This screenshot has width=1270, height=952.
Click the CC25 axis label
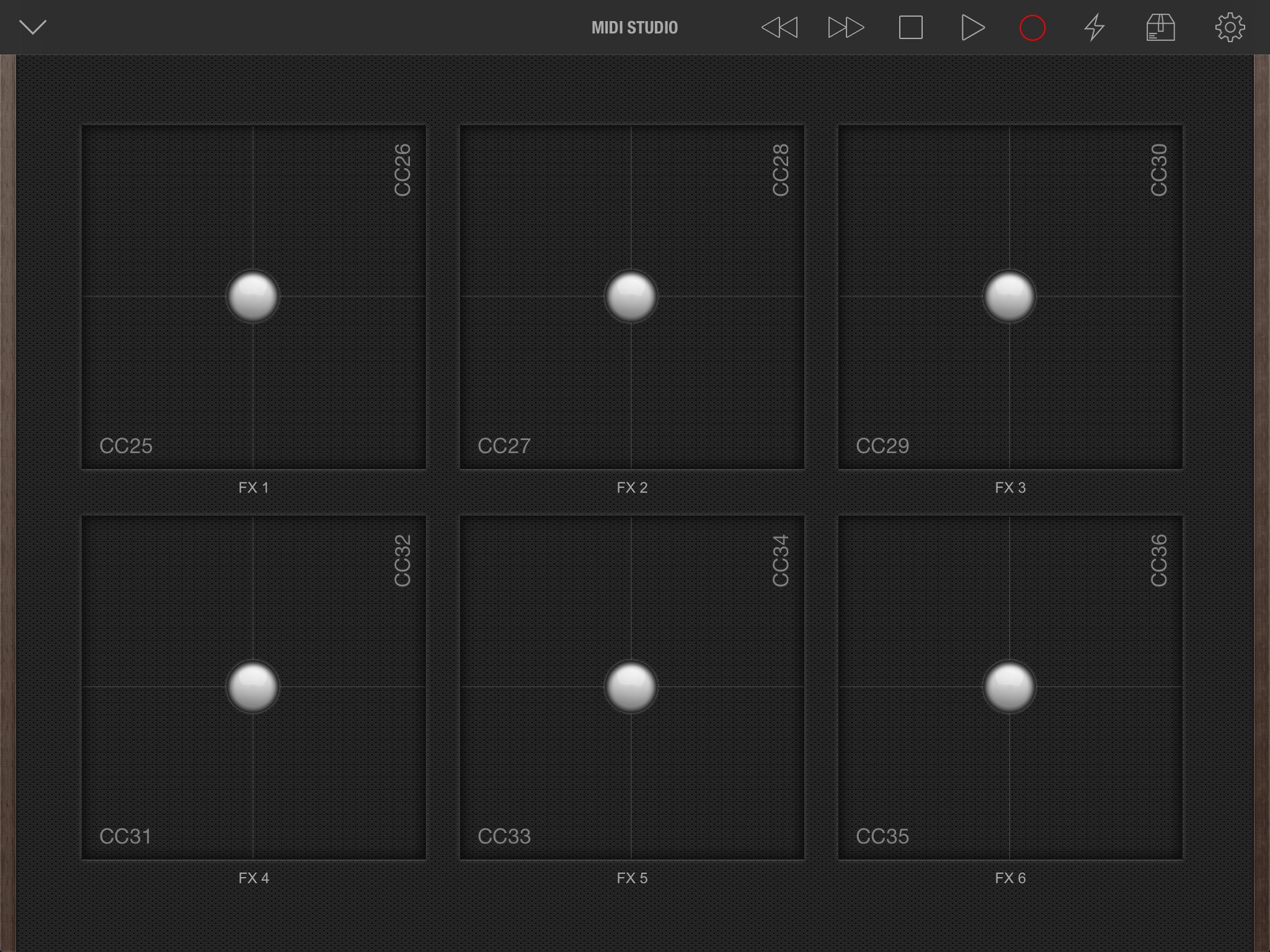(x=126, y=446)
